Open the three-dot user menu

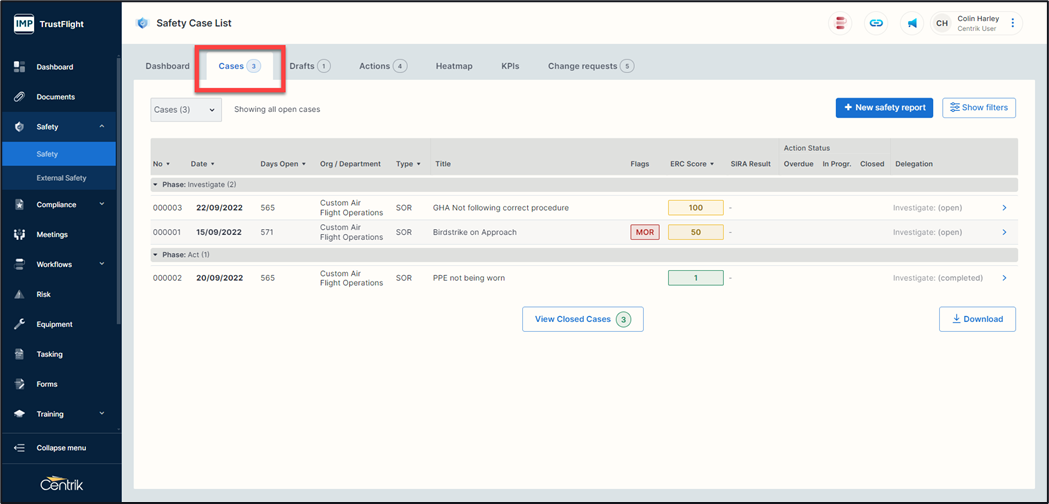click(1012, 23)
